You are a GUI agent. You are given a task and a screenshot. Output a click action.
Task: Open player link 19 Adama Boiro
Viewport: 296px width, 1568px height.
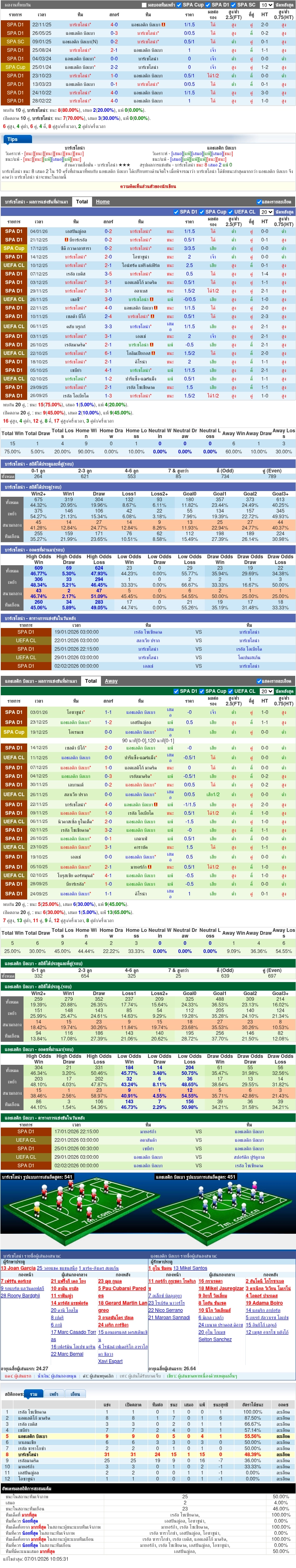click(x=264, y=1303)
